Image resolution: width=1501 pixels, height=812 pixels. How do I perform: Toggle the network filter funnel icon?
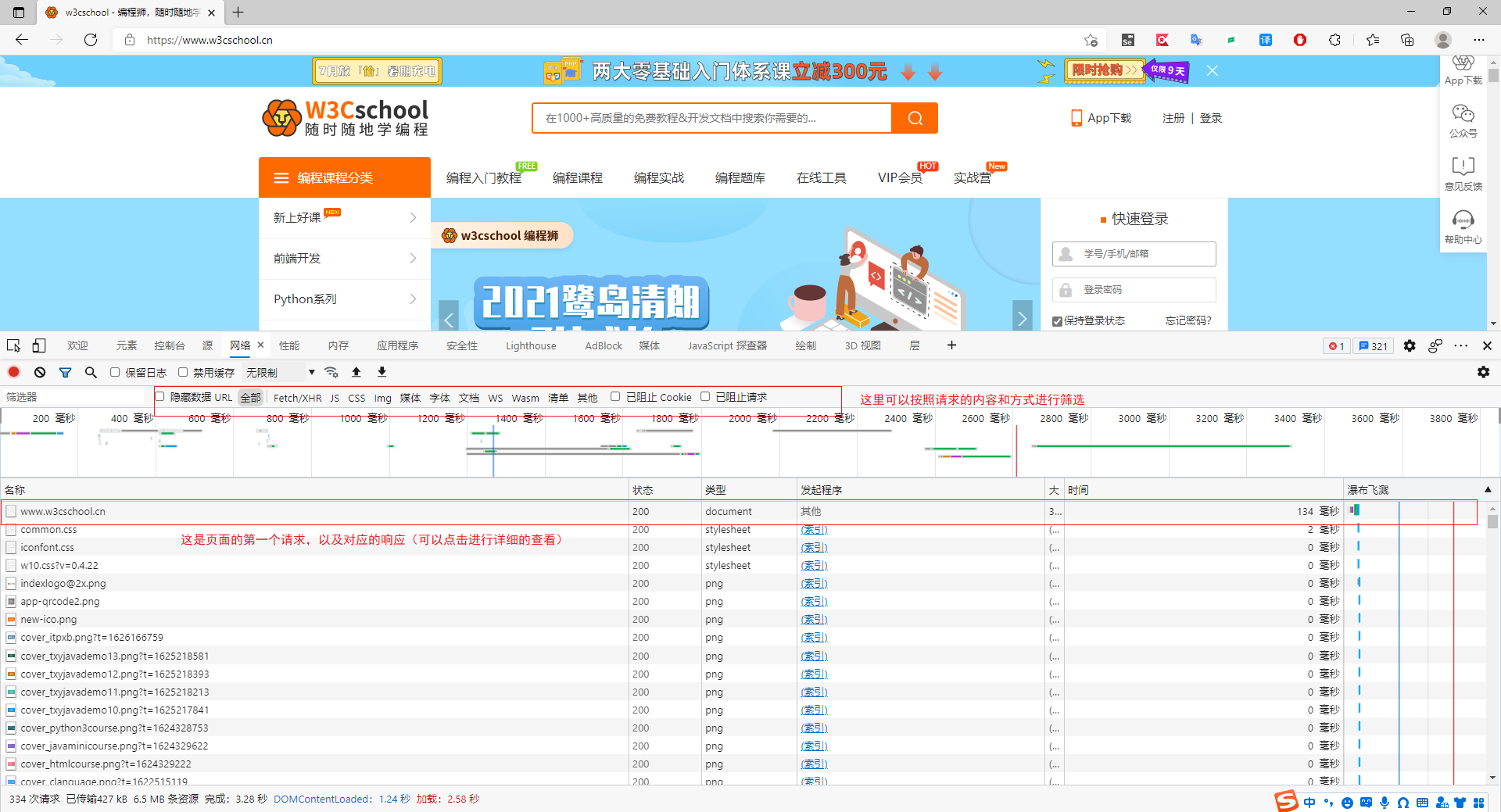click(66, 373)
